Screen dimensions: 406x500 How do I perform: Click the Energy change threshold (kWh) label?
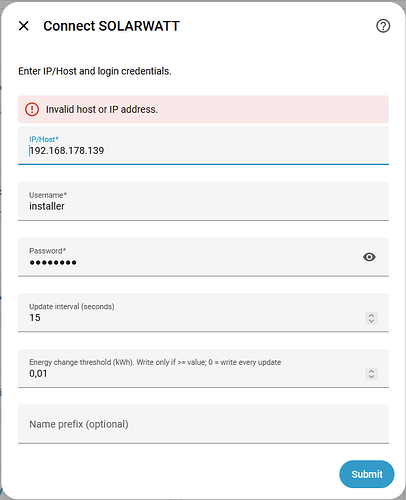(155, 362)
